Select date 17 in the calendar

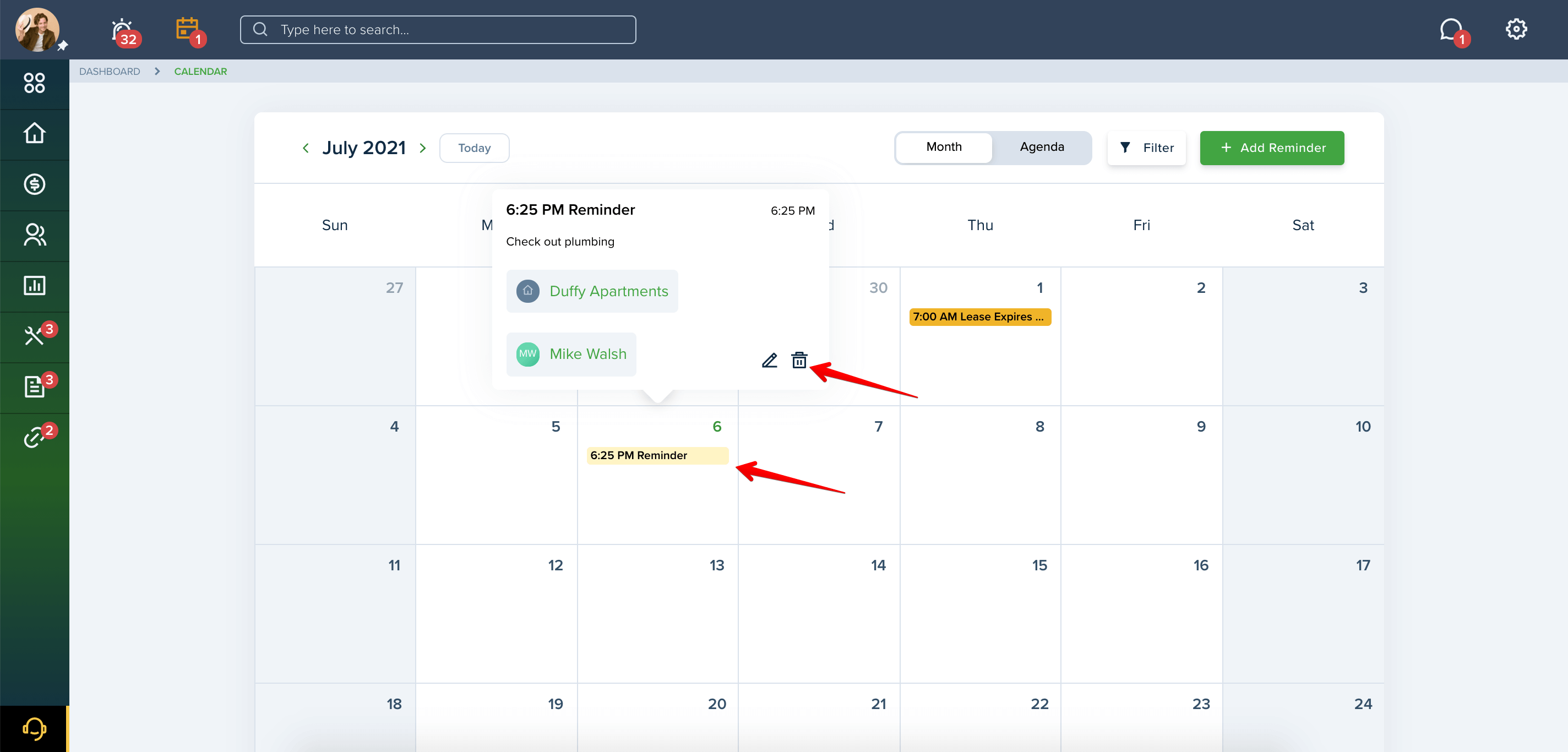[1363, 565]
